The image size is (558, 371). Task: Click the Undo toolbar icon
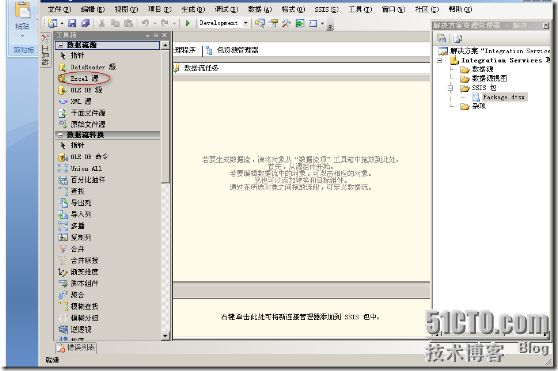(145, 23)
